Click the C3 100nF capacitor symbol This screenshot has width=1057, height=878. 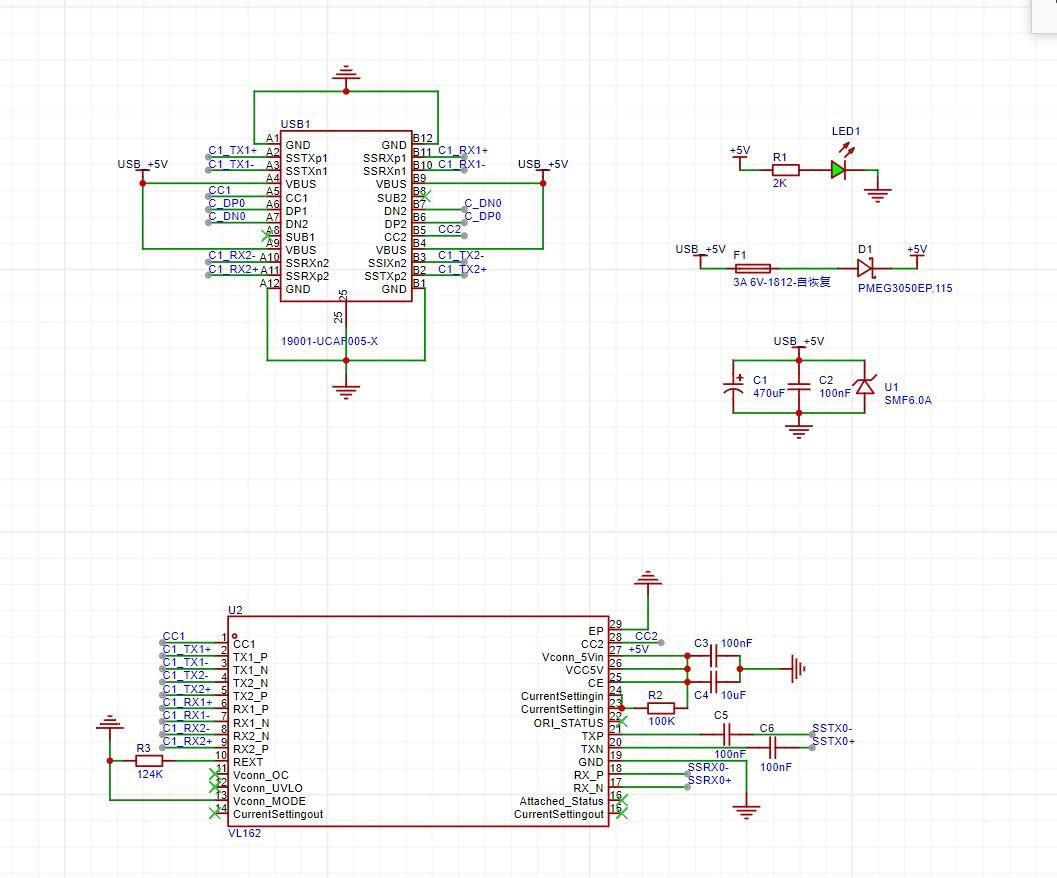point(713,656)
